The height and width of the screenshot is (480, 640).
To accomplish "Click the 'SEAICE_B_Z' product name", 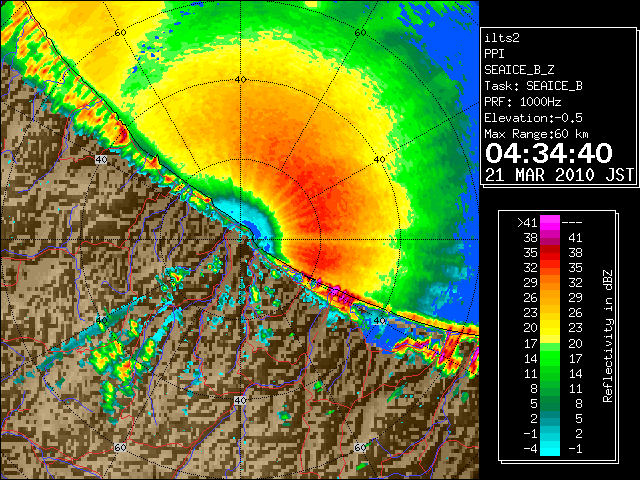I will click(519, 70).
